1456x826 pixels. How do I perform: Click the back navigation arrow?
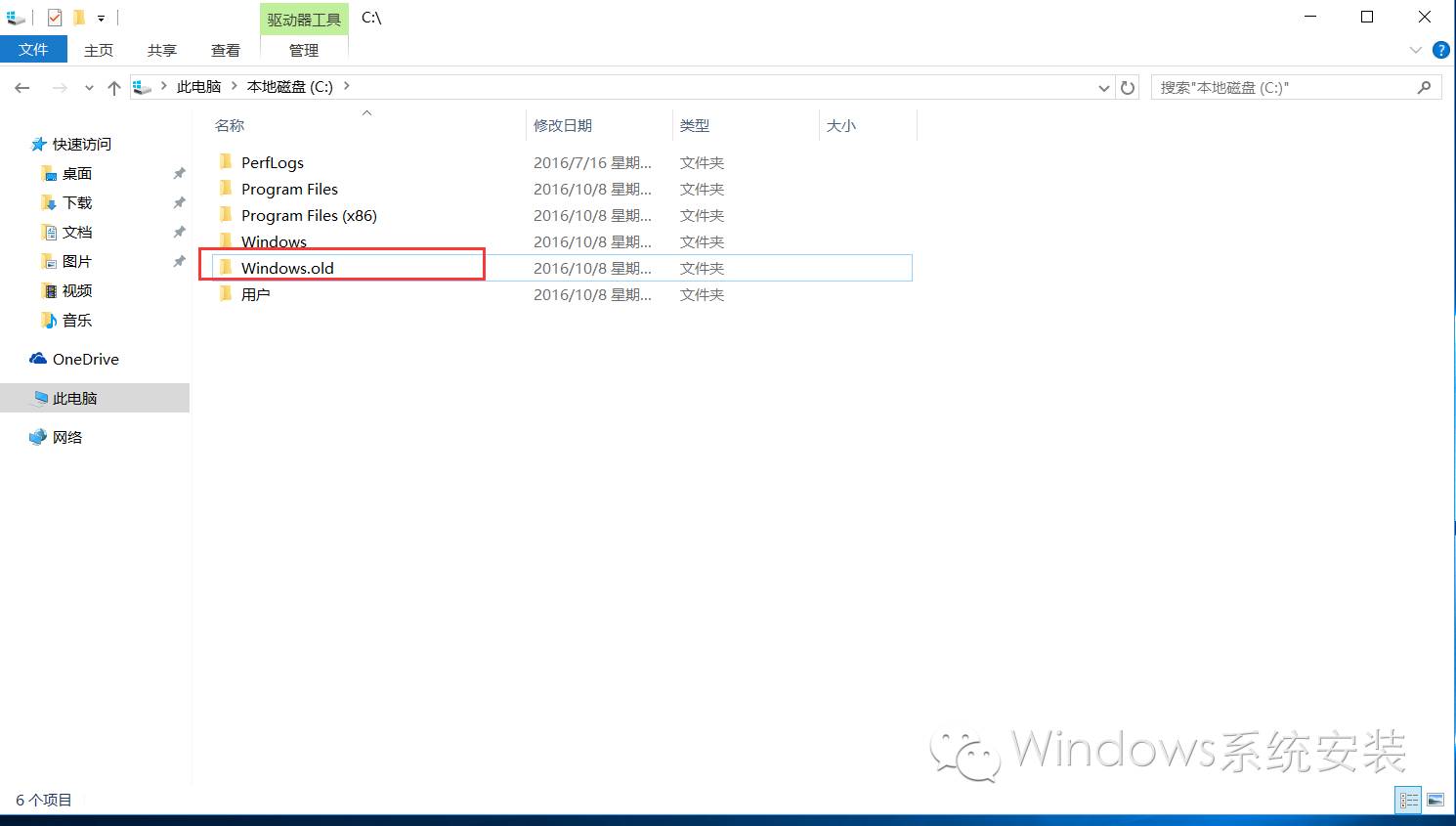tap(22, 88)
